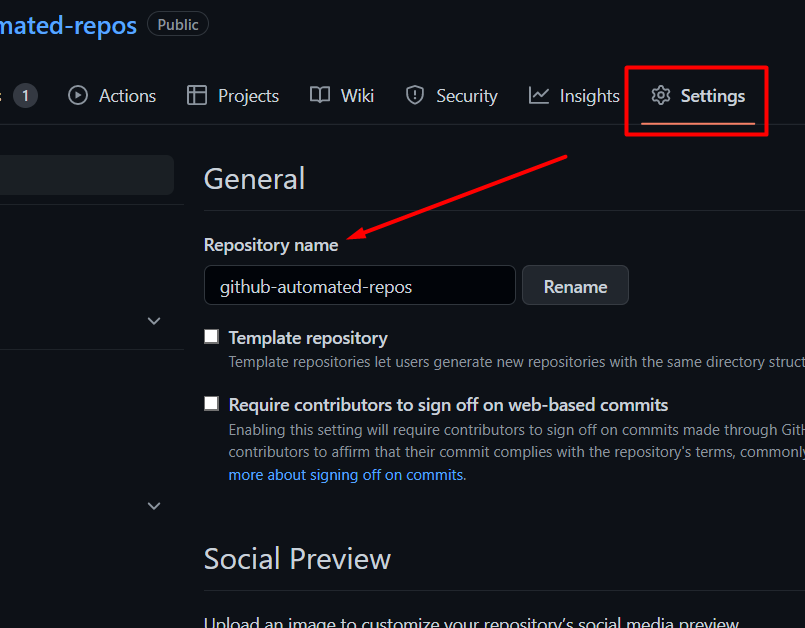Open more about signing off on commits link
805x628 pixels.
coord(346,475)
